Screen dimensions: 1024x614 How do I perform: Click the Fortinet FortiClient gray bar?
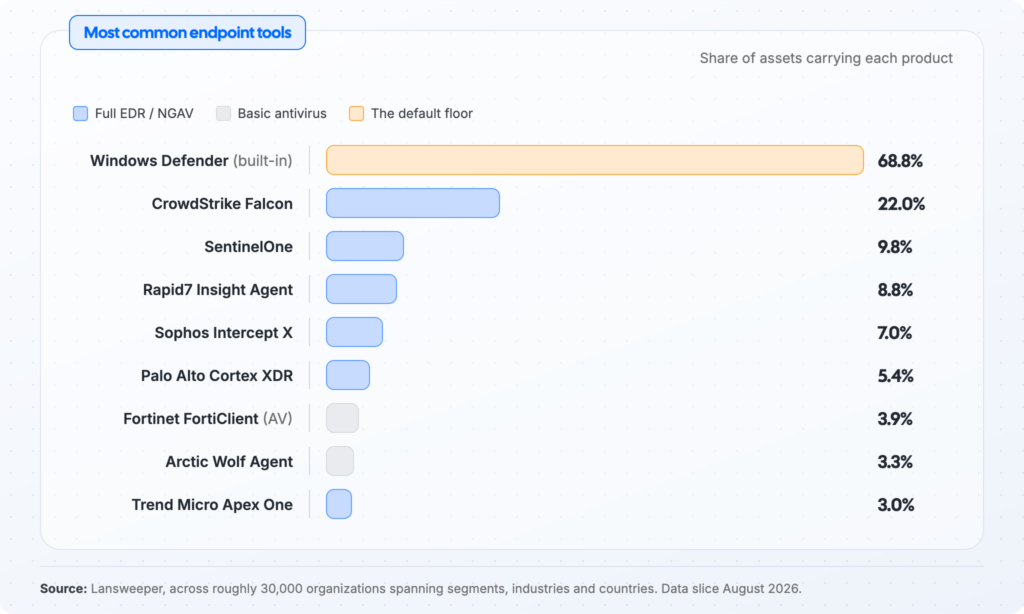[342, 419]
